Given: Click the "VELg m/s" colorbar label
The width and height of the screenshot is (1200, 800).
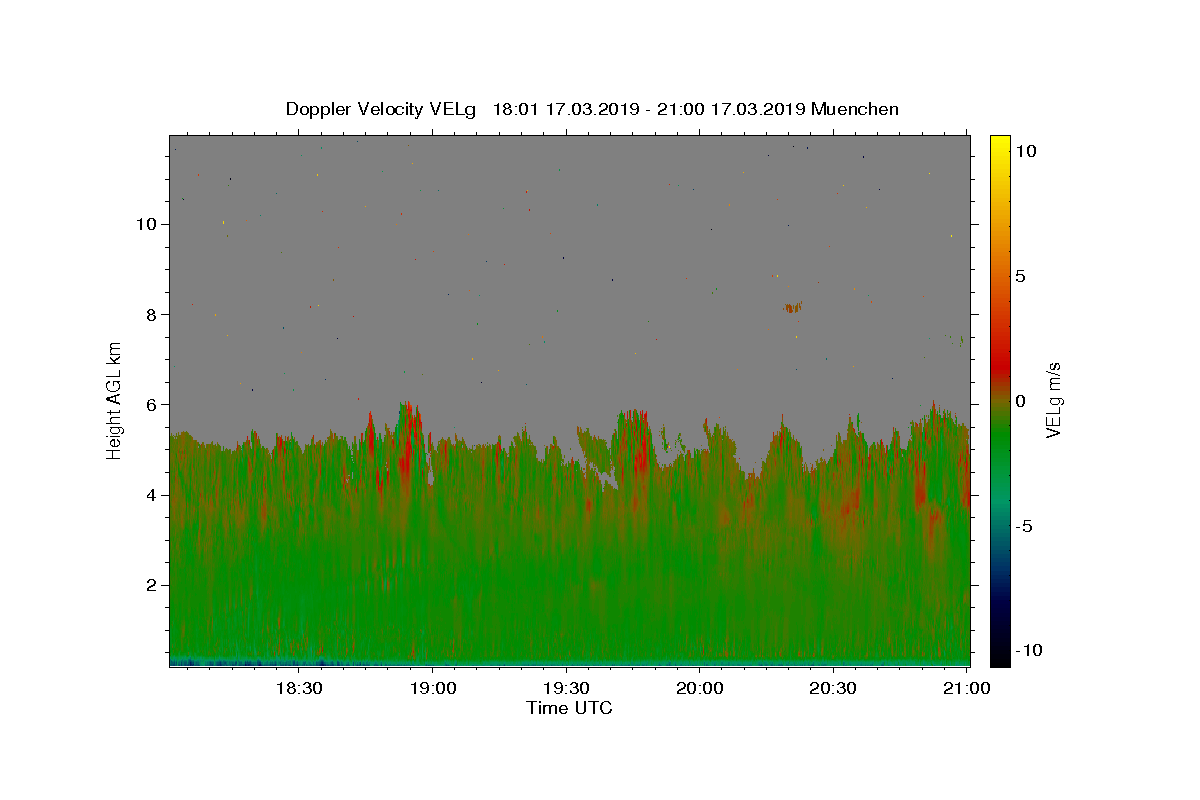Looking at the screenshot, I should [1053, 400].
